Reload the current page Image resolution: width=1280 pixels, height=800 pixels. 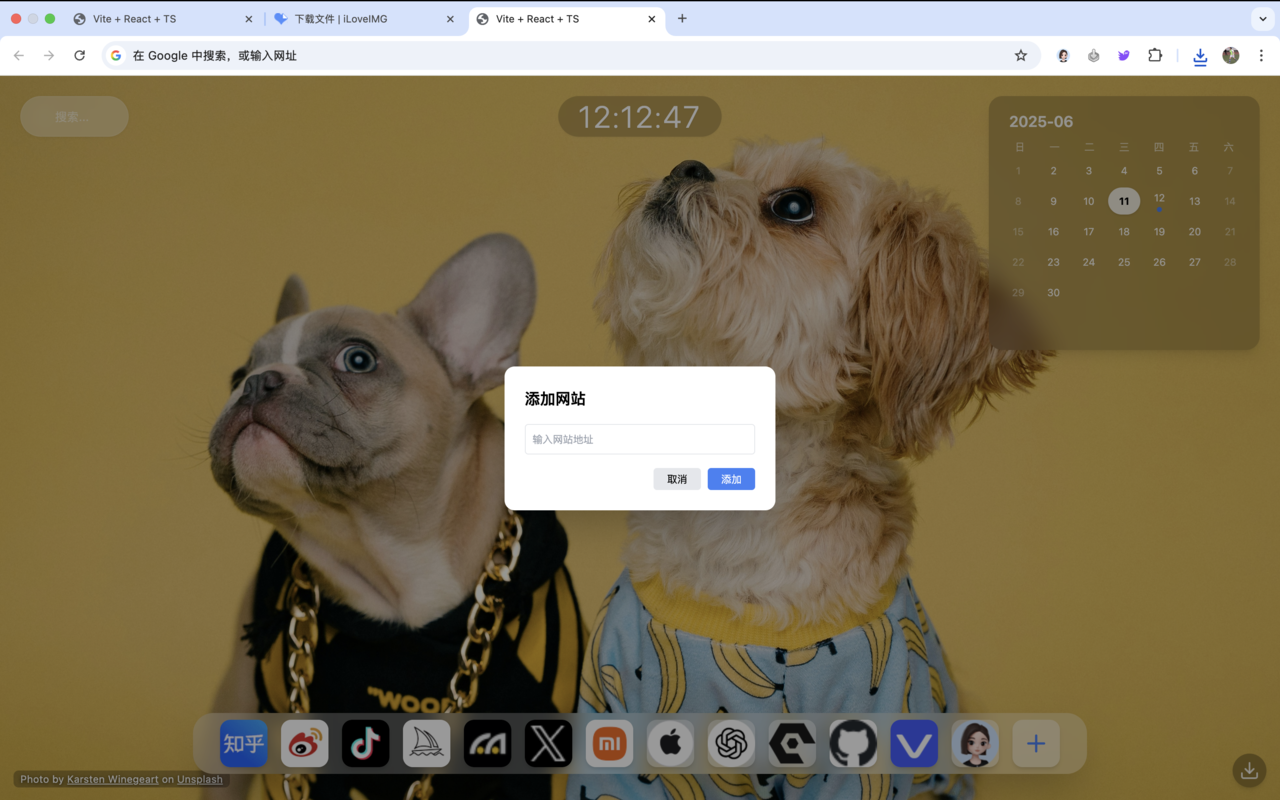tap(80, 56)
